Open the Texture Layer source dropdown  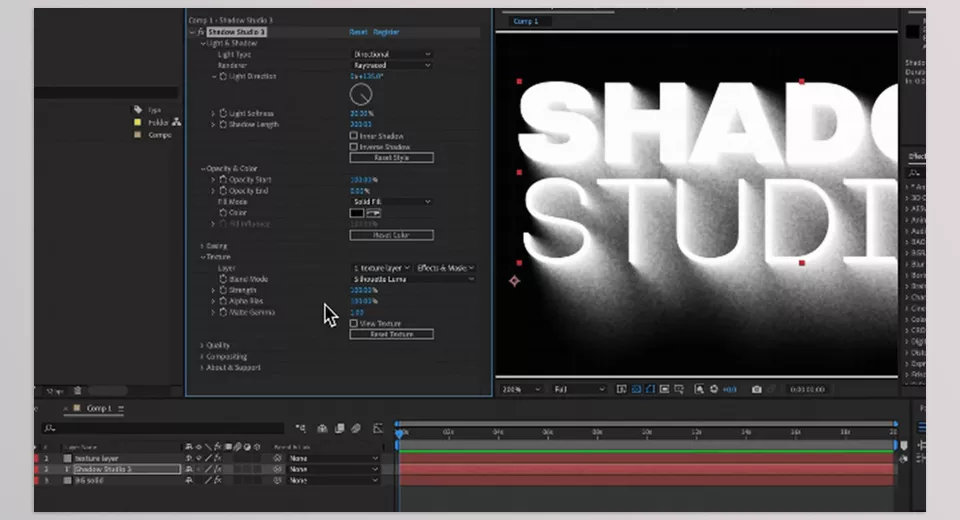click(381, 268)
